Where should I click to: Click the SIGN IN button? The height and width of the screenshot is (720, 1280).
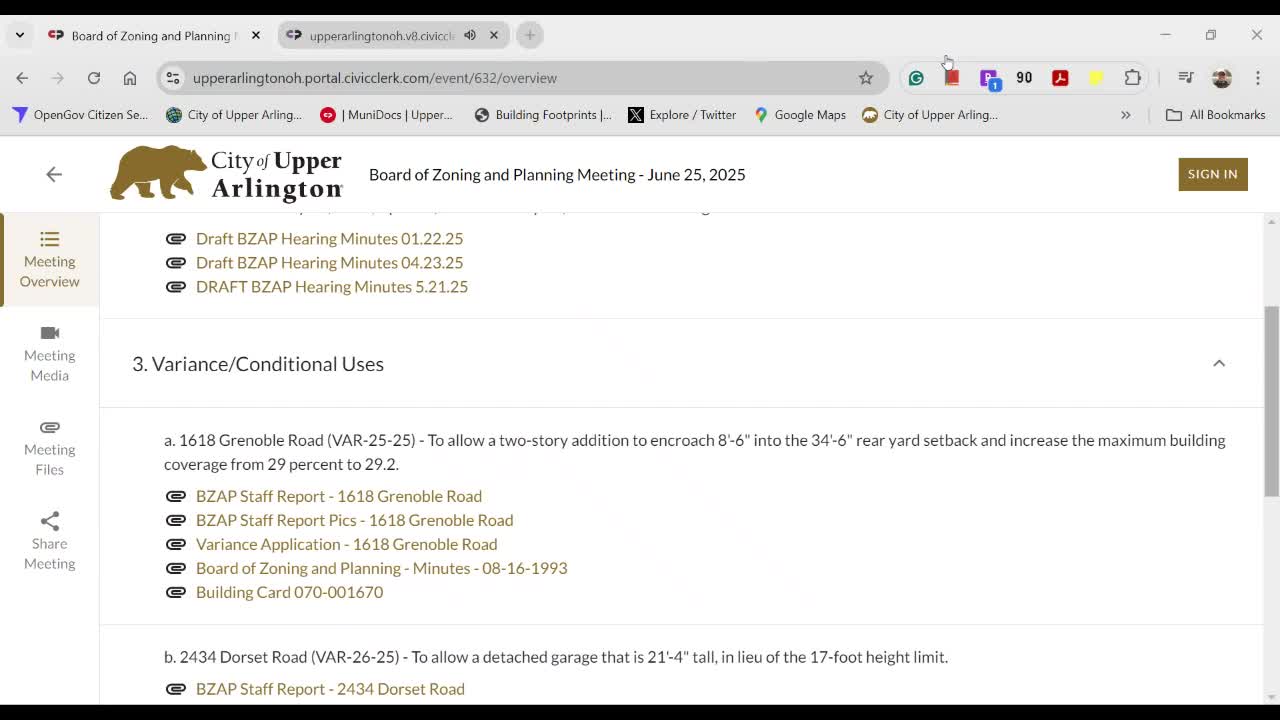pyautogui.click(x=1212, y=174)
